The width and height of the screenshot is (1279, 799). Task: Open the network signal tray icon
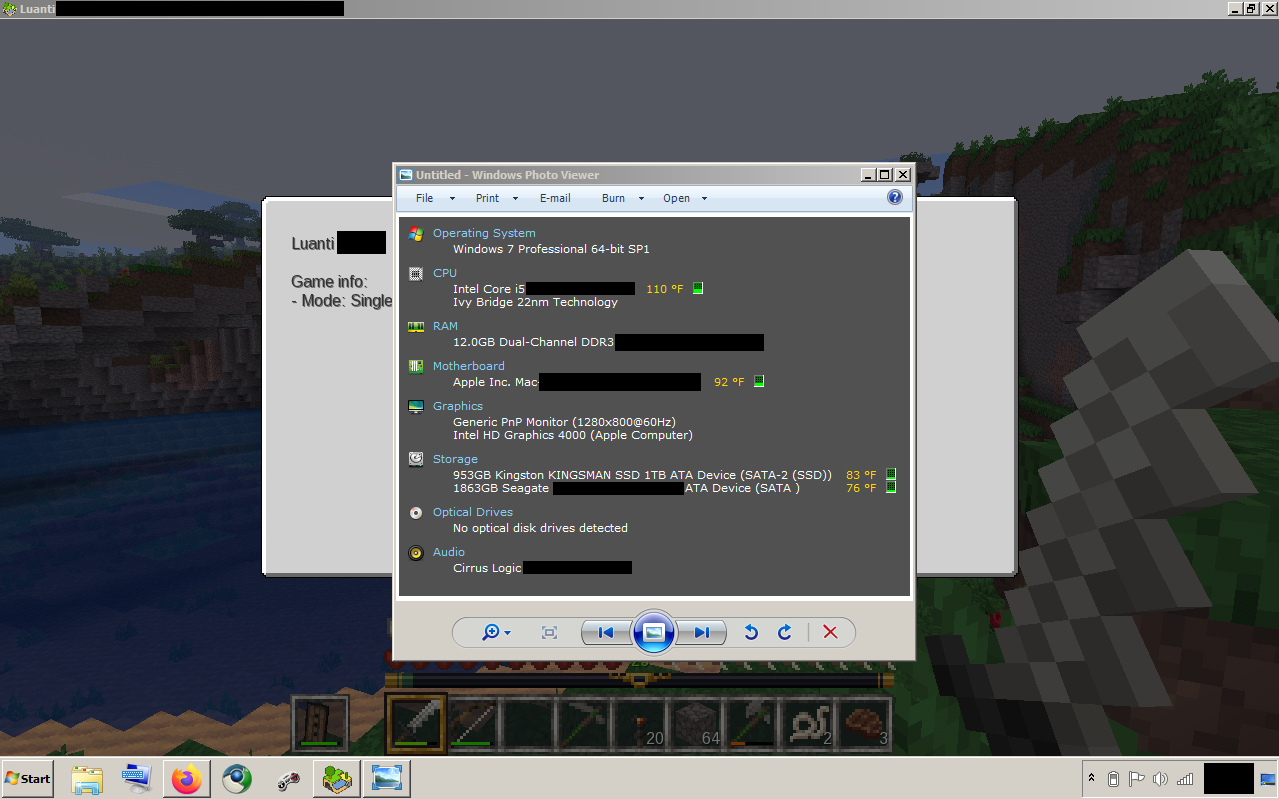click(x=1185, y=779)
